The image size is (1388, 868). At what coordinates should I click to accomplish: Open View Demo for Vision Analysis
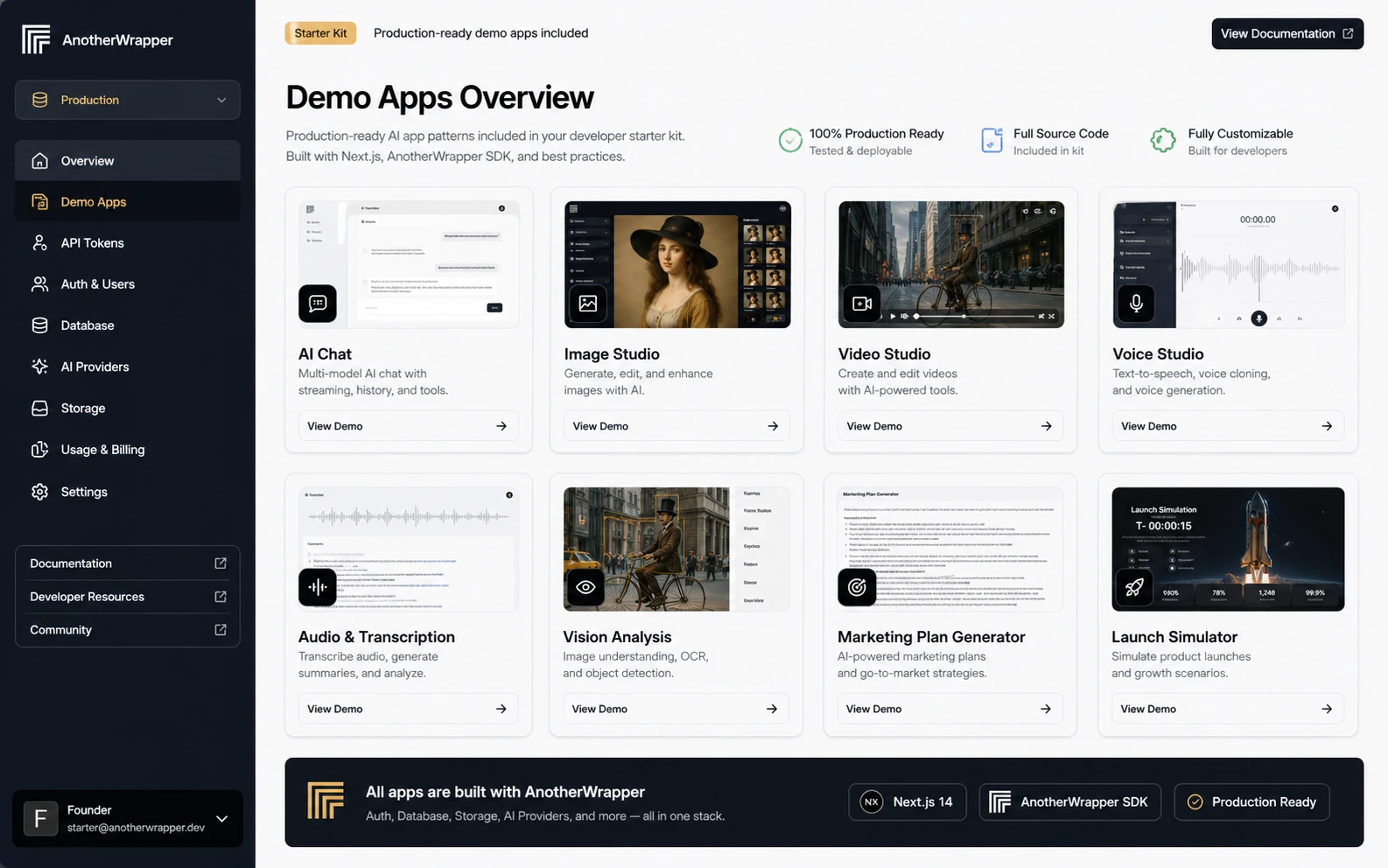pos(676,709)
